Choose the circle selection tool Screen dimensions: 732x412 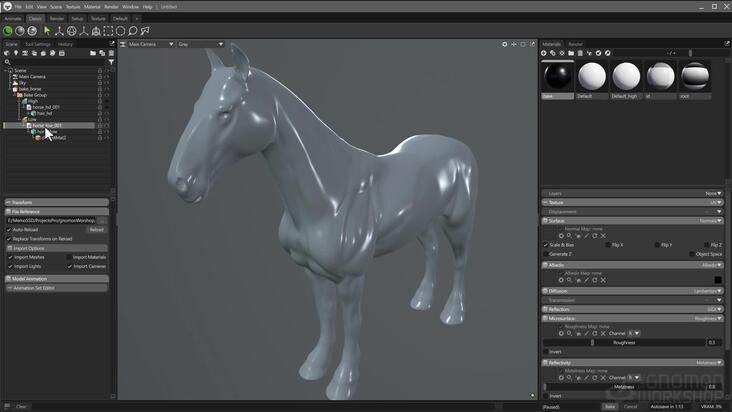tap(120, 31)
